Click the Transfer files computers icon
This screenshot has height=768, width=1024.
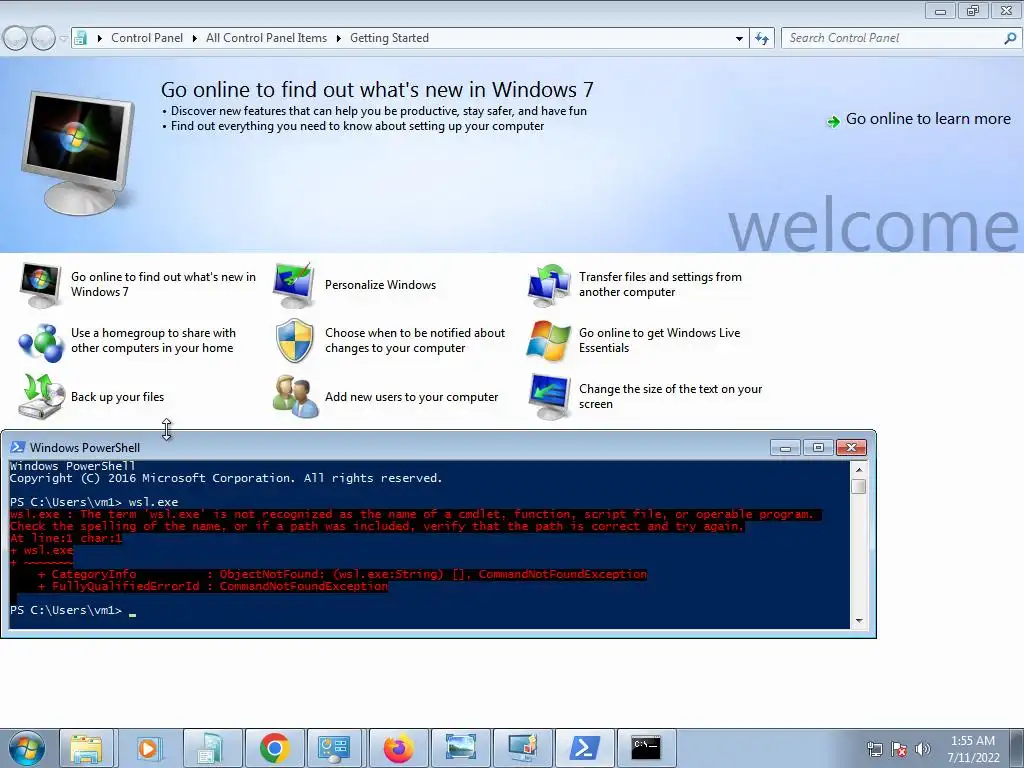(x=549, y=285)
